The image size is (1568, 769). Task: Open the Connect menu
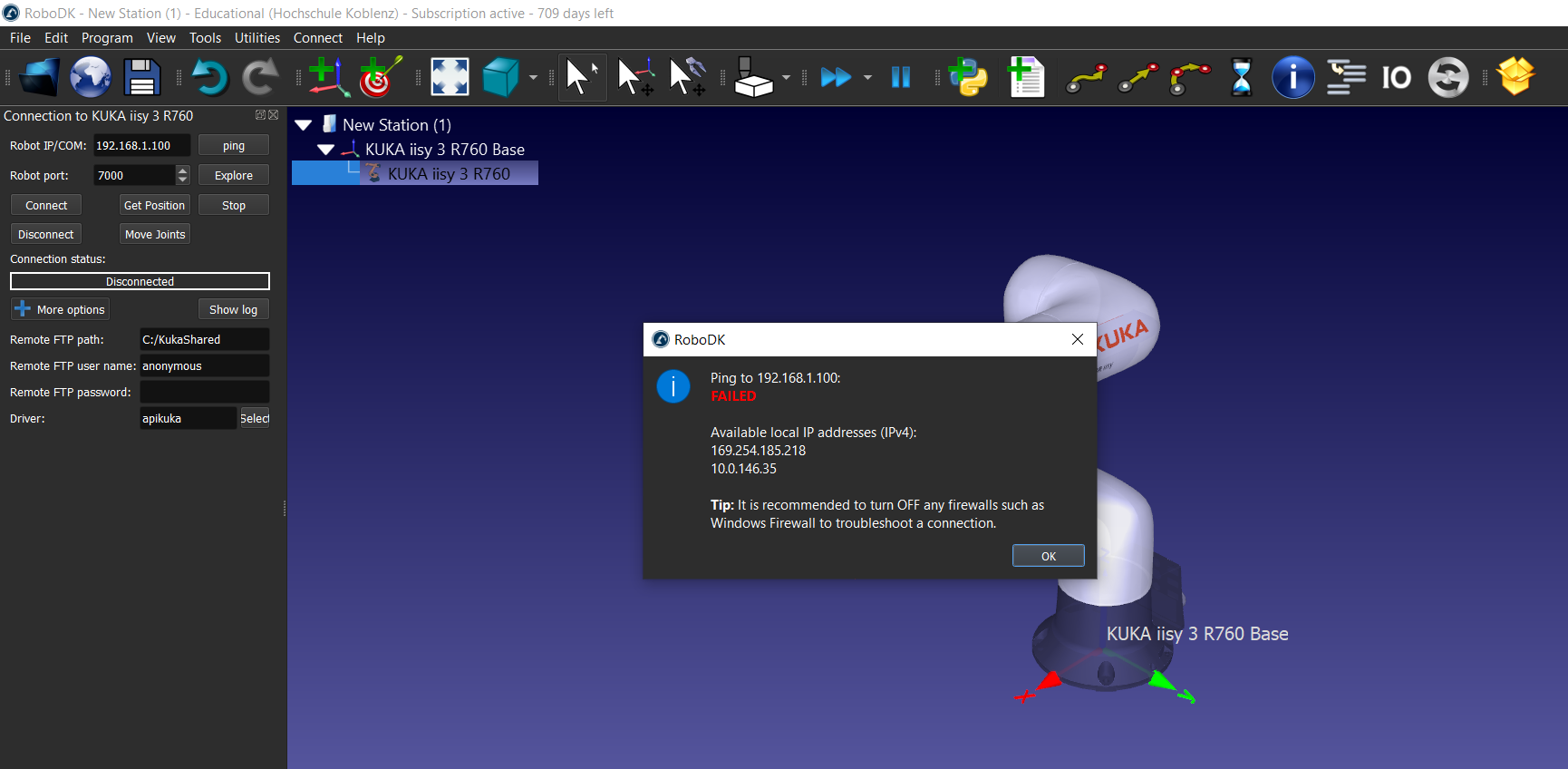[x=317, y=38]
